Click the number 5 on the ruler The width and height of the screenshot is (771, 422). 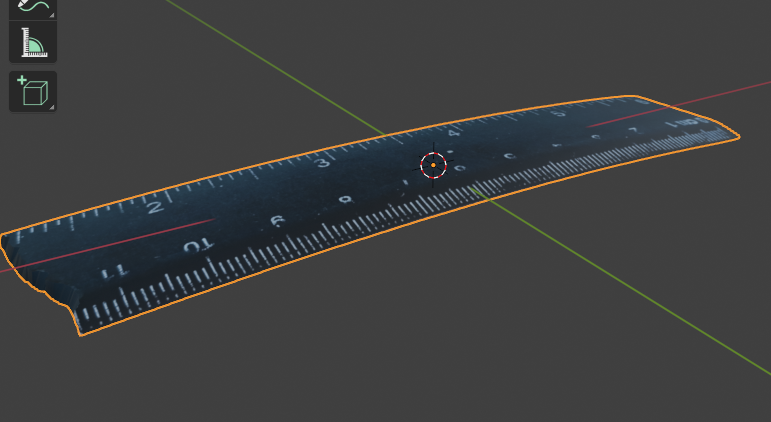[561, 111]
